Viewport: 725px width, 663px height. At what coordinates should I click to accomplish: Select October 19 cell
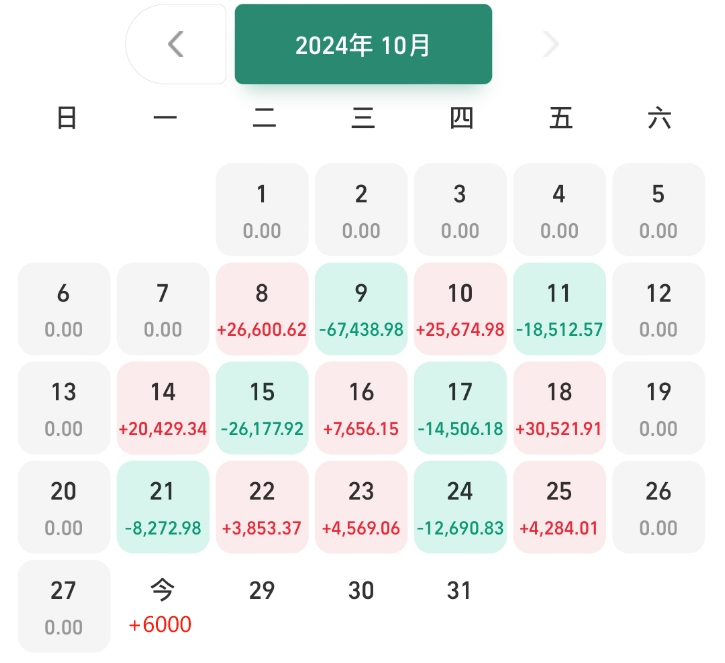[x=658, y=408]
